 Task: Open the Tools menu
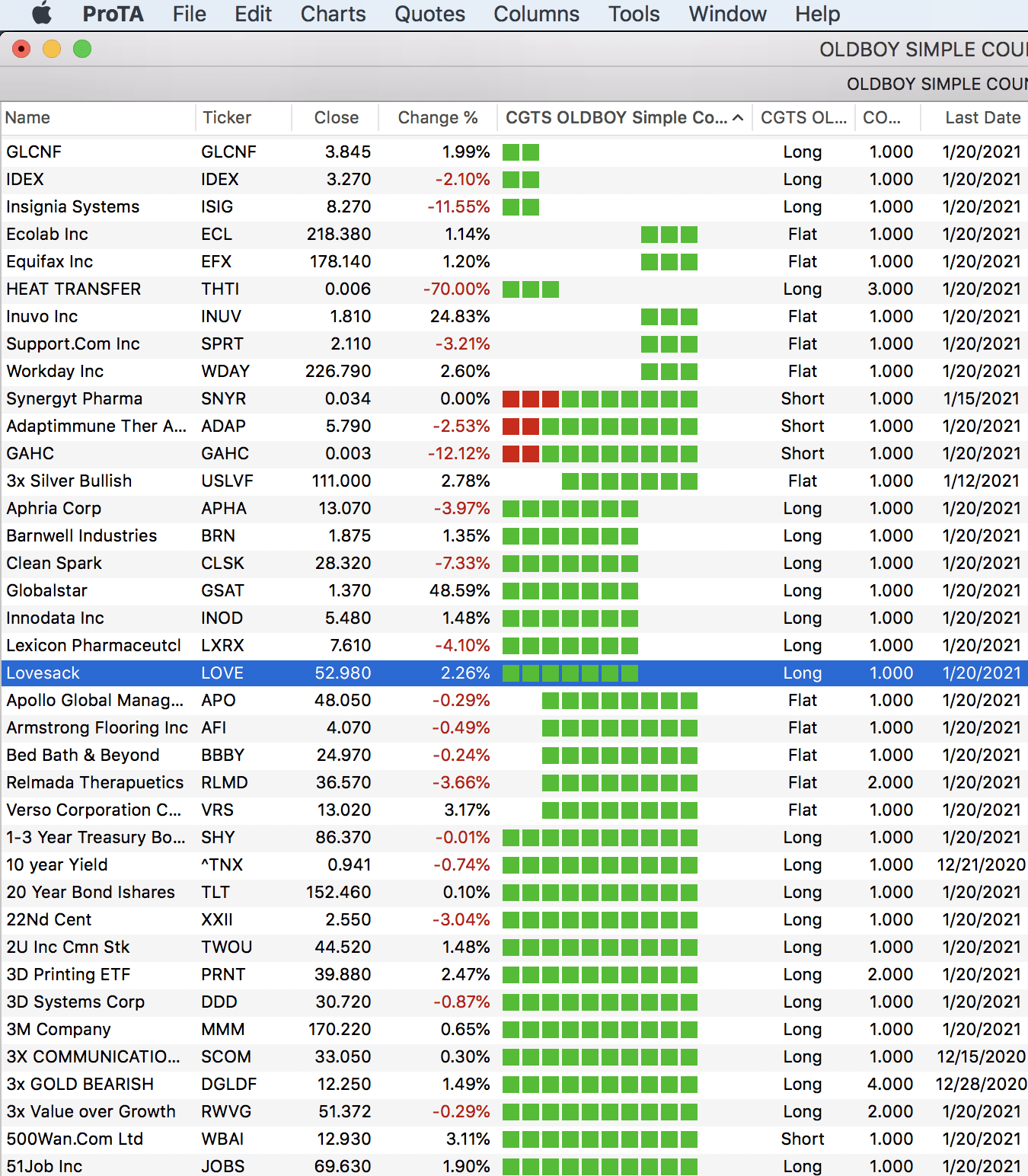pos(634,14)
